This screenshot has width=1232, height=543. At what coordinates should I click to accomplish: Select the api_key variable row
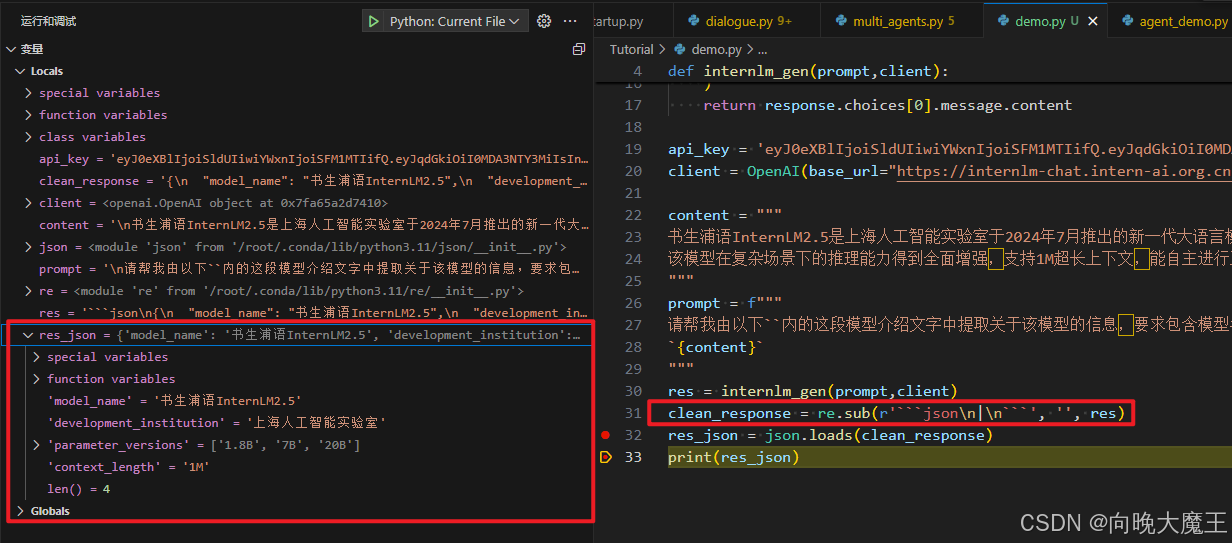[x=297, y=159]
